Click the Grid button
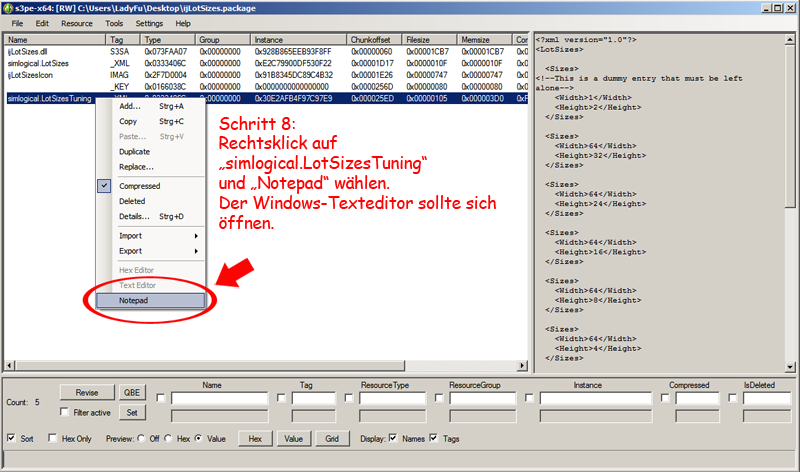 (332, 439)
